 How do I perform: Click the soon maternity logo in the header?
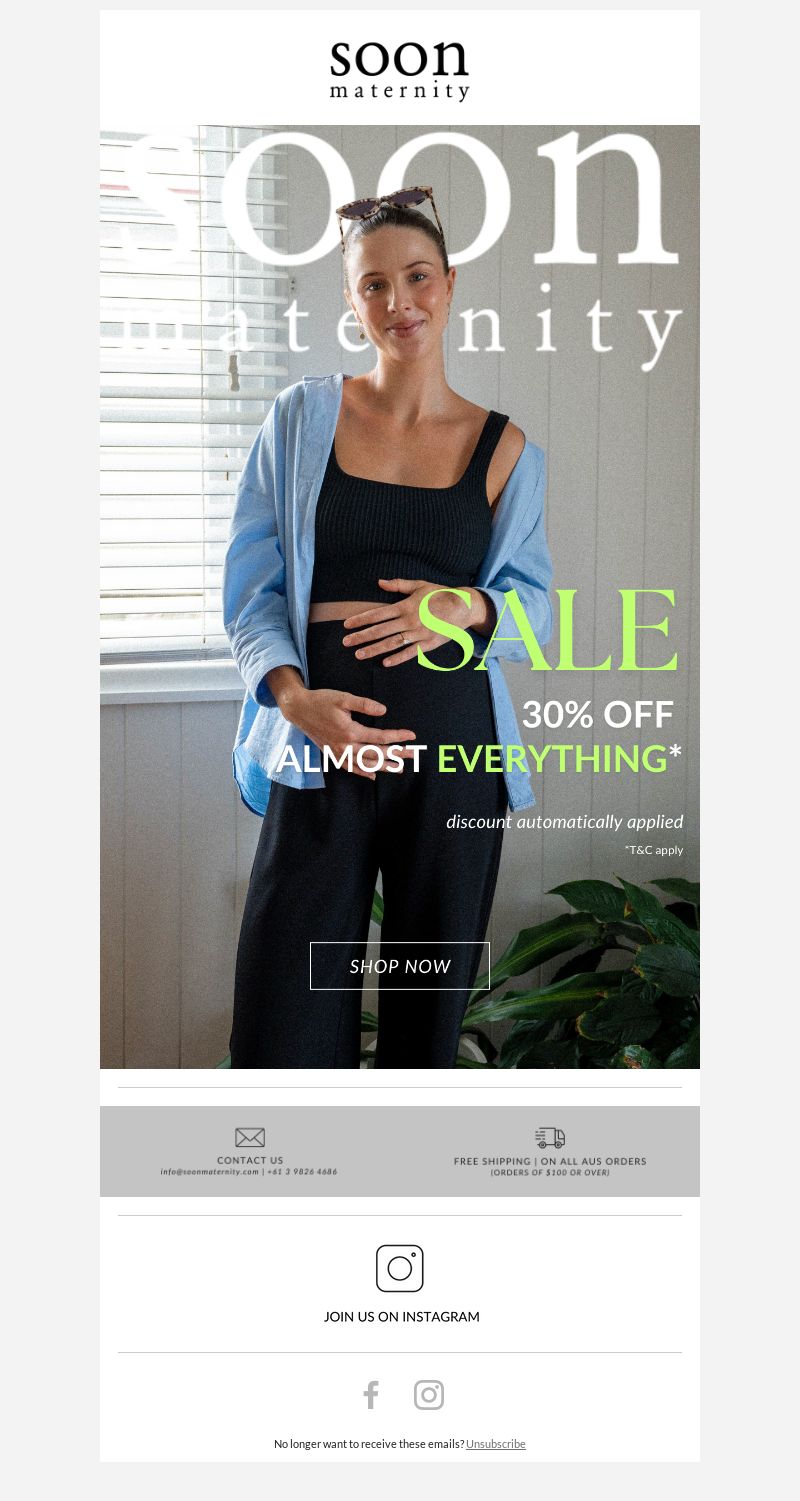[x=399, y=70]
